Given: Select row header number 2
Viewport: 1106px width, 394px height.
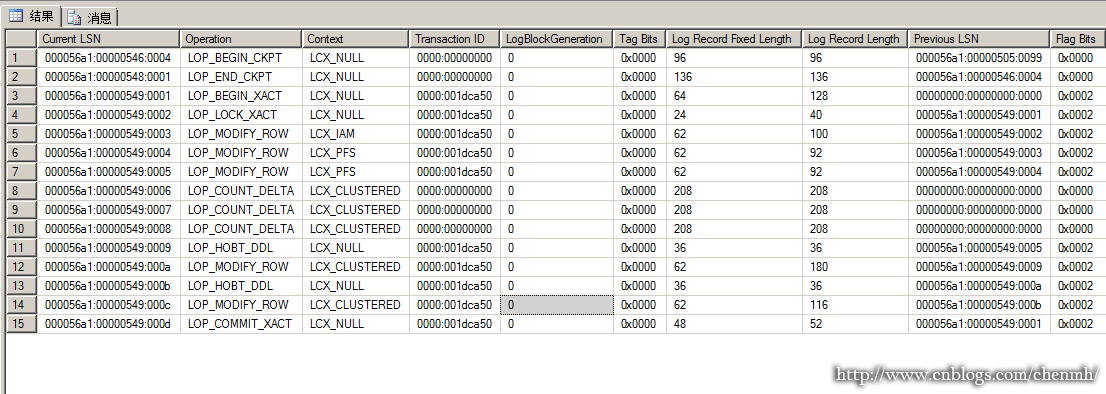Looking at the screenshot, I should point(21,77).
